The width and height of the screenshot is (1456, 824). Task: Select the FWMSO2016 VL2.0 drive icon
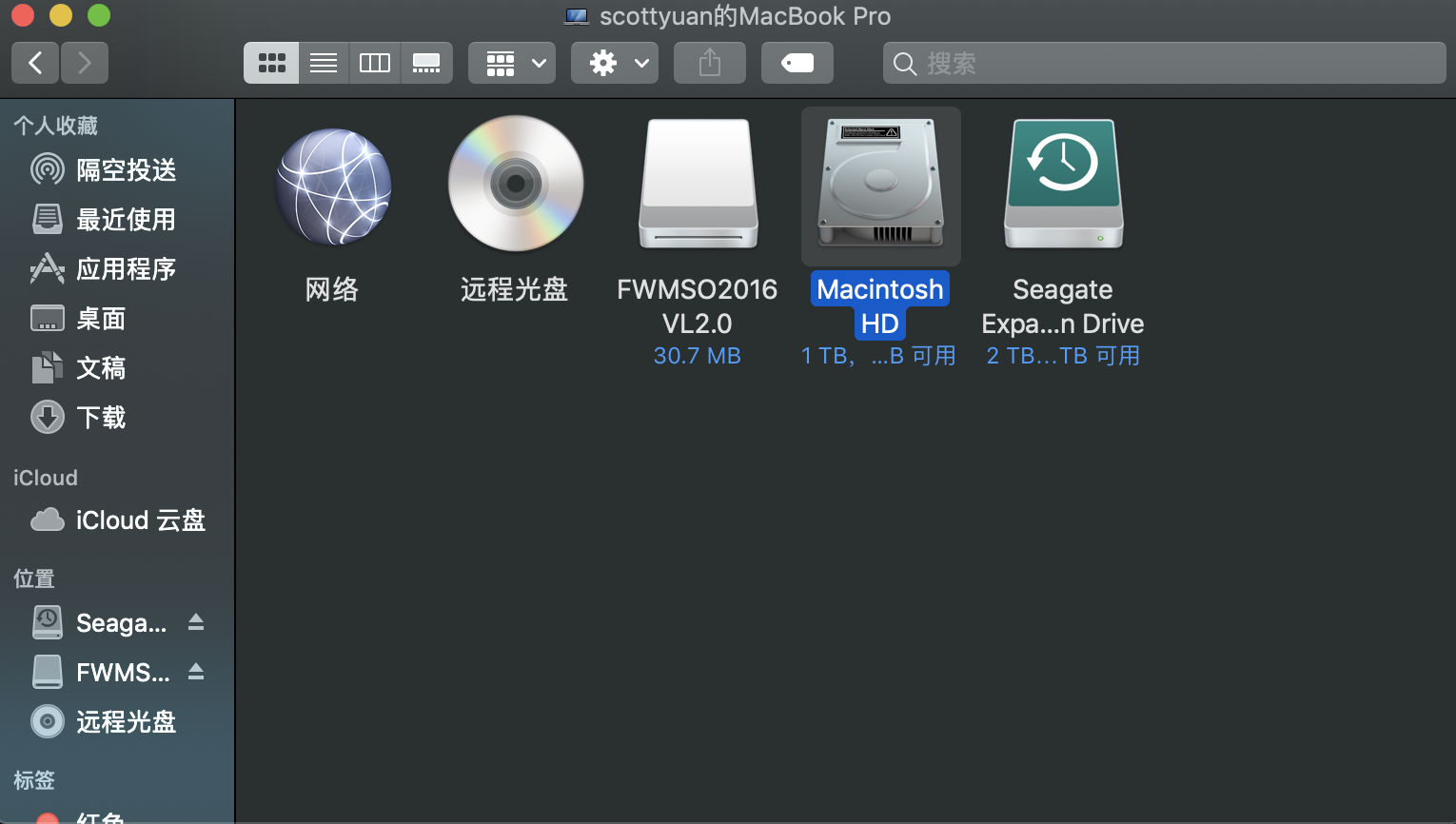[698, 184]
